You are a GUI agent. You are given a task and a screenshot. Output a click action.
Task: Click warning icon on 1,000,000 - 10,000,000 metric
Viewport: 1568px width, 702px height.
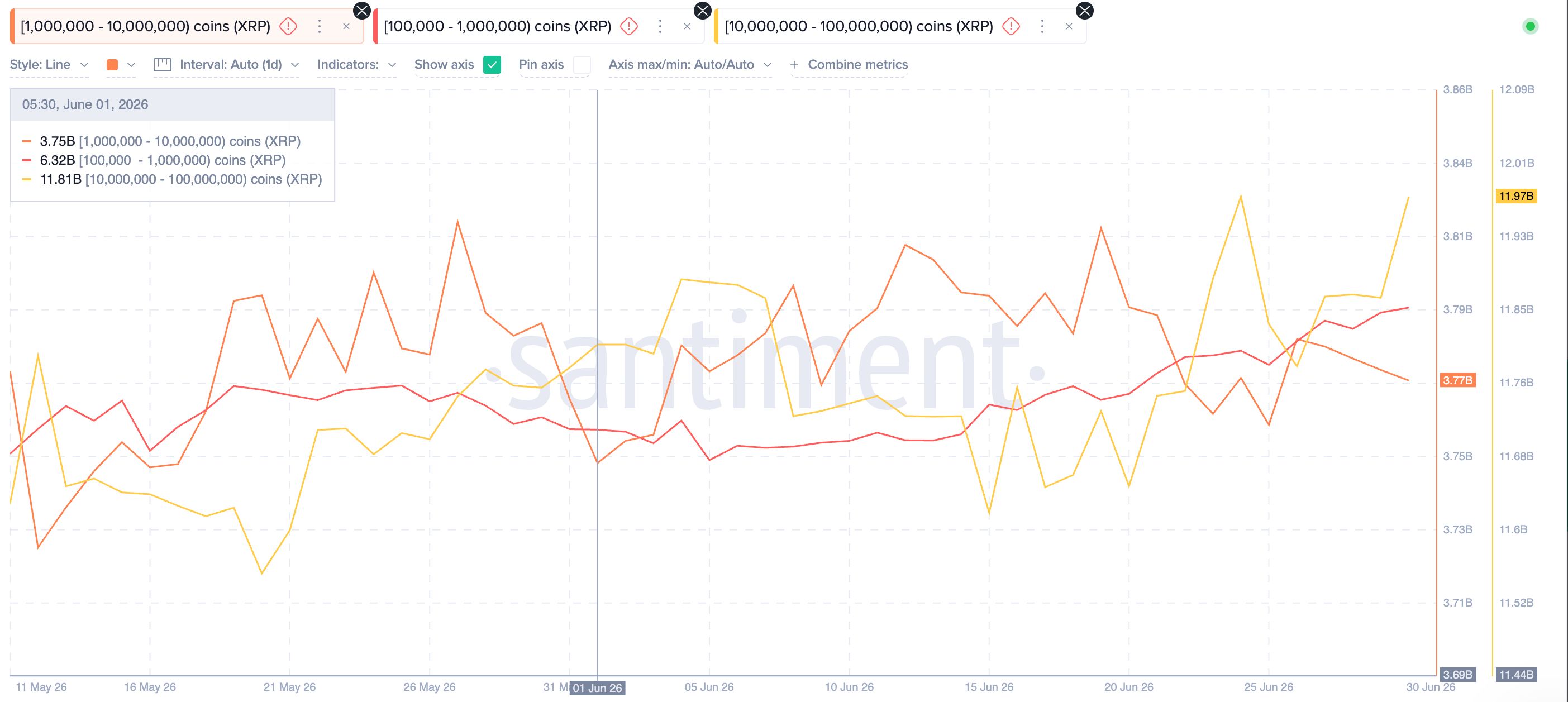coord(288,26)
